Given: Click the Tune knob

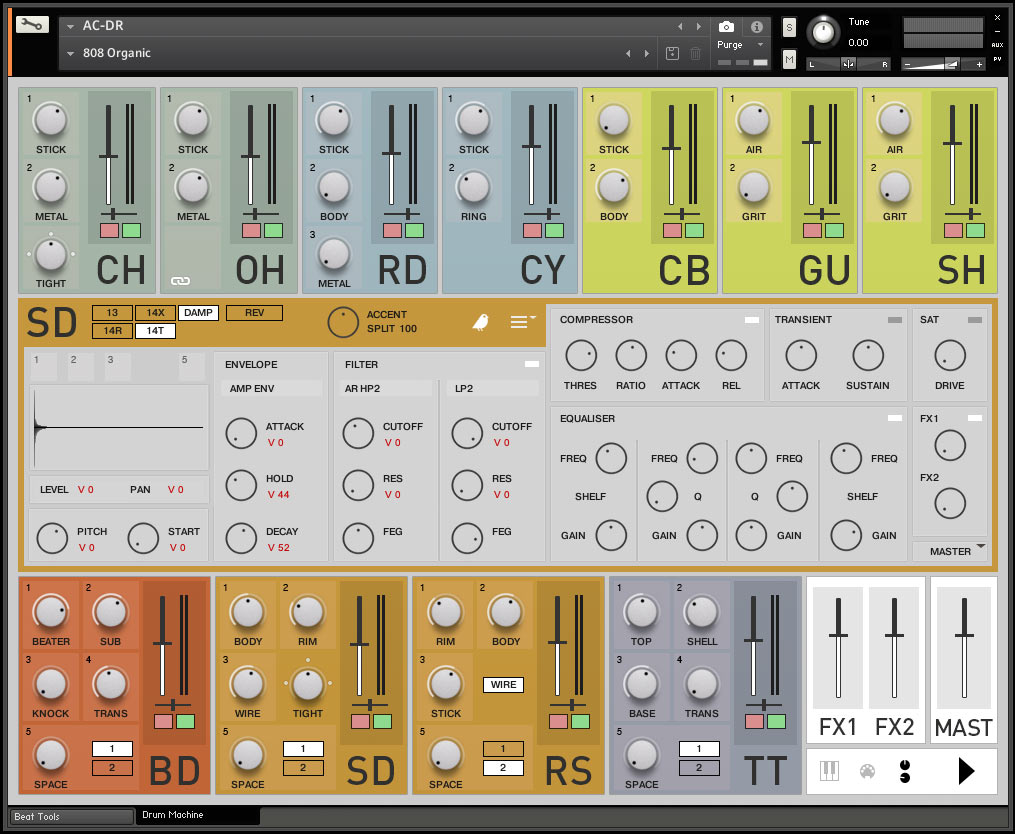Looking at the screenshot, I should point(824,32).
